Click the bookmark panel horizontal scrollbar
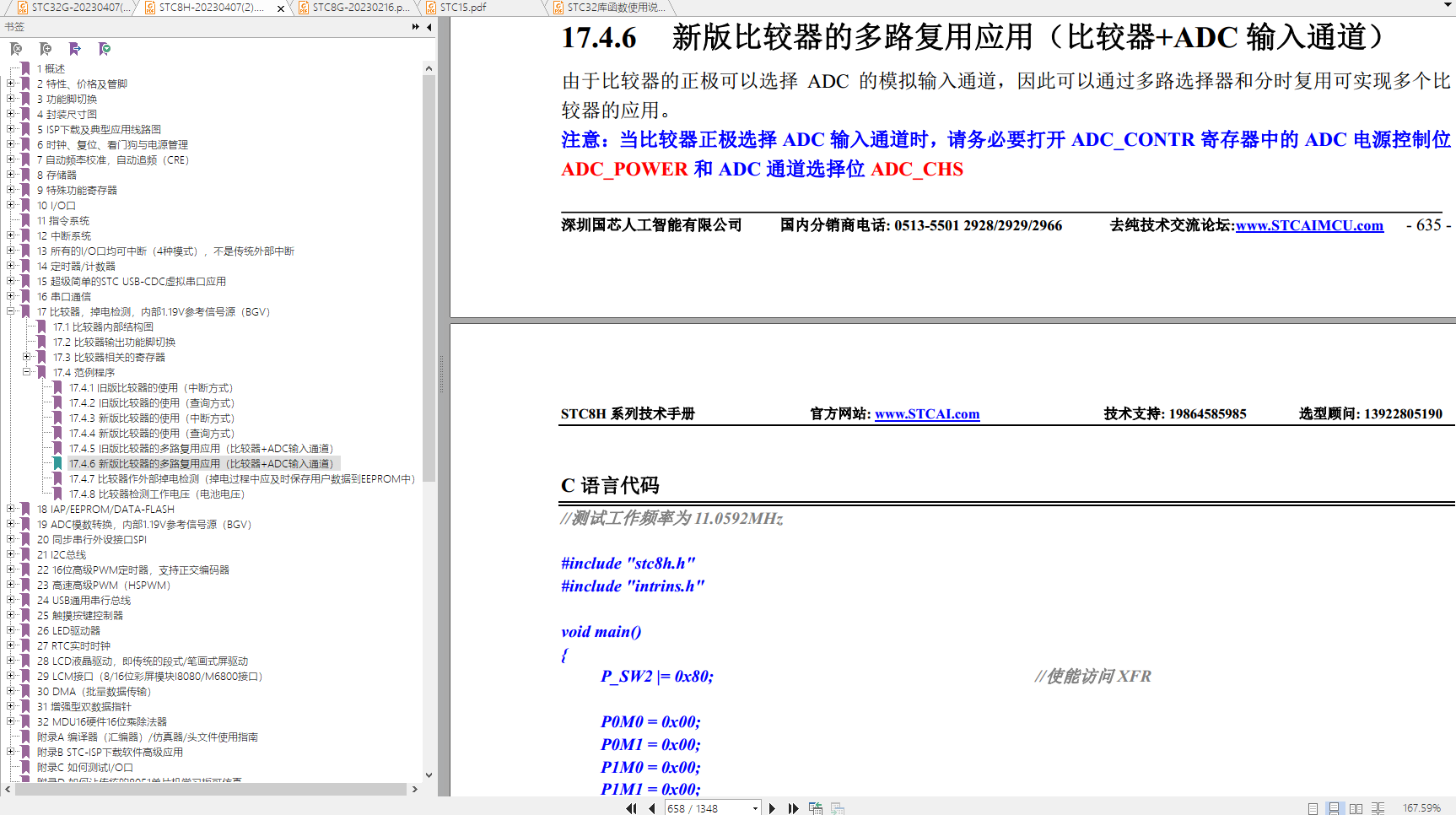1456x815 pixels. point(211,790)
